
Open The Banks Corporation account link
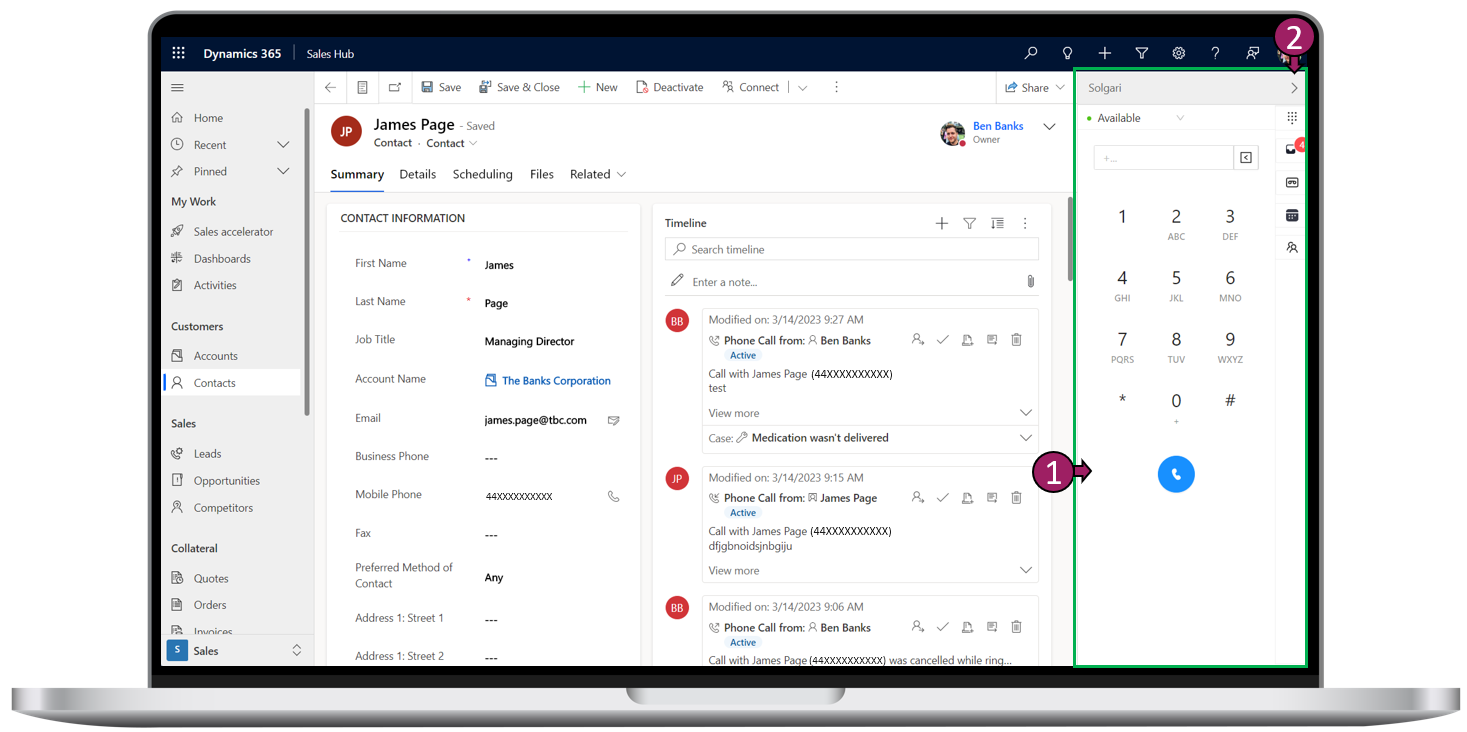(556, 381)
